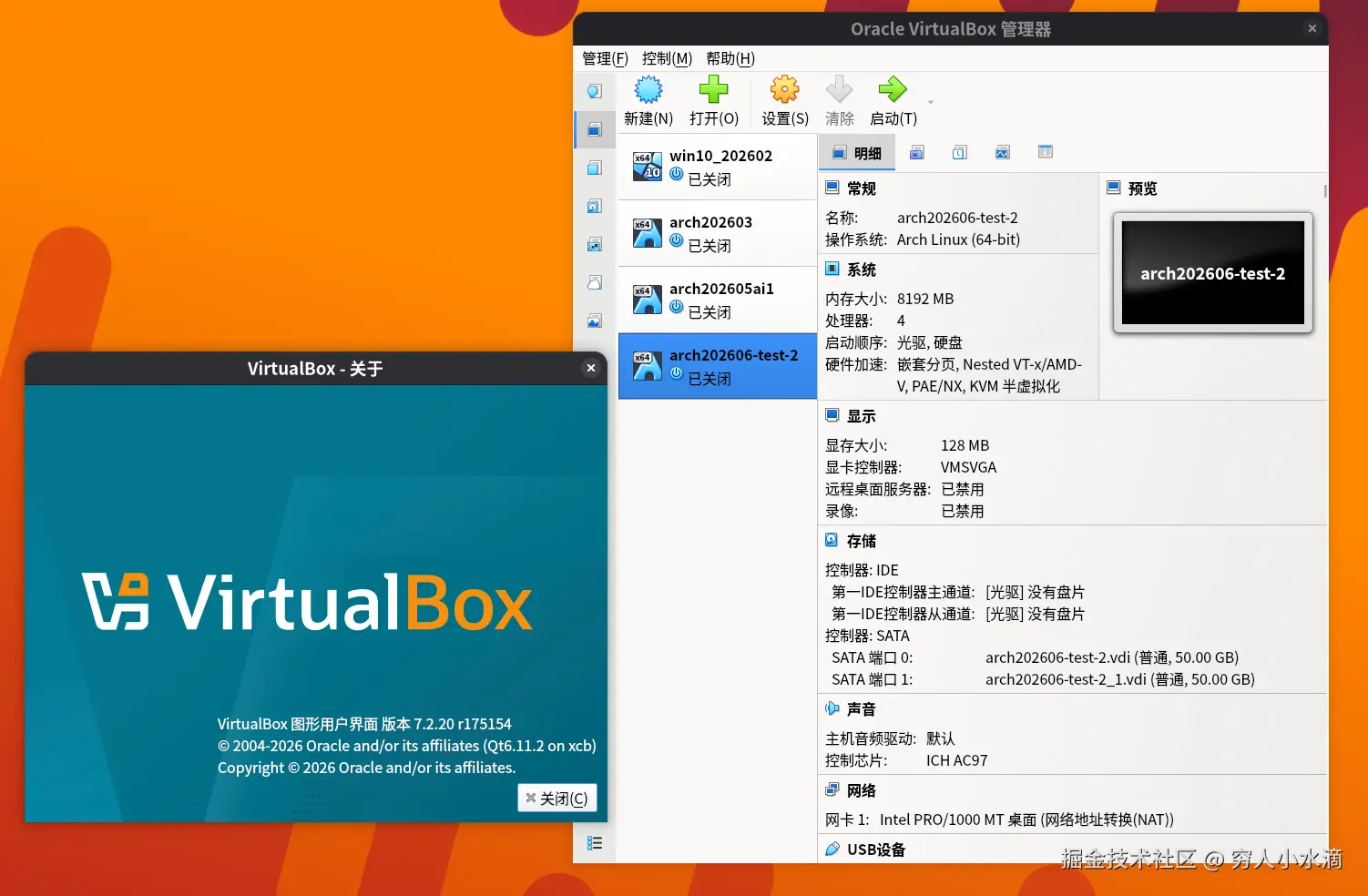Open the Network icon in the sidebar

pos(595,244)
